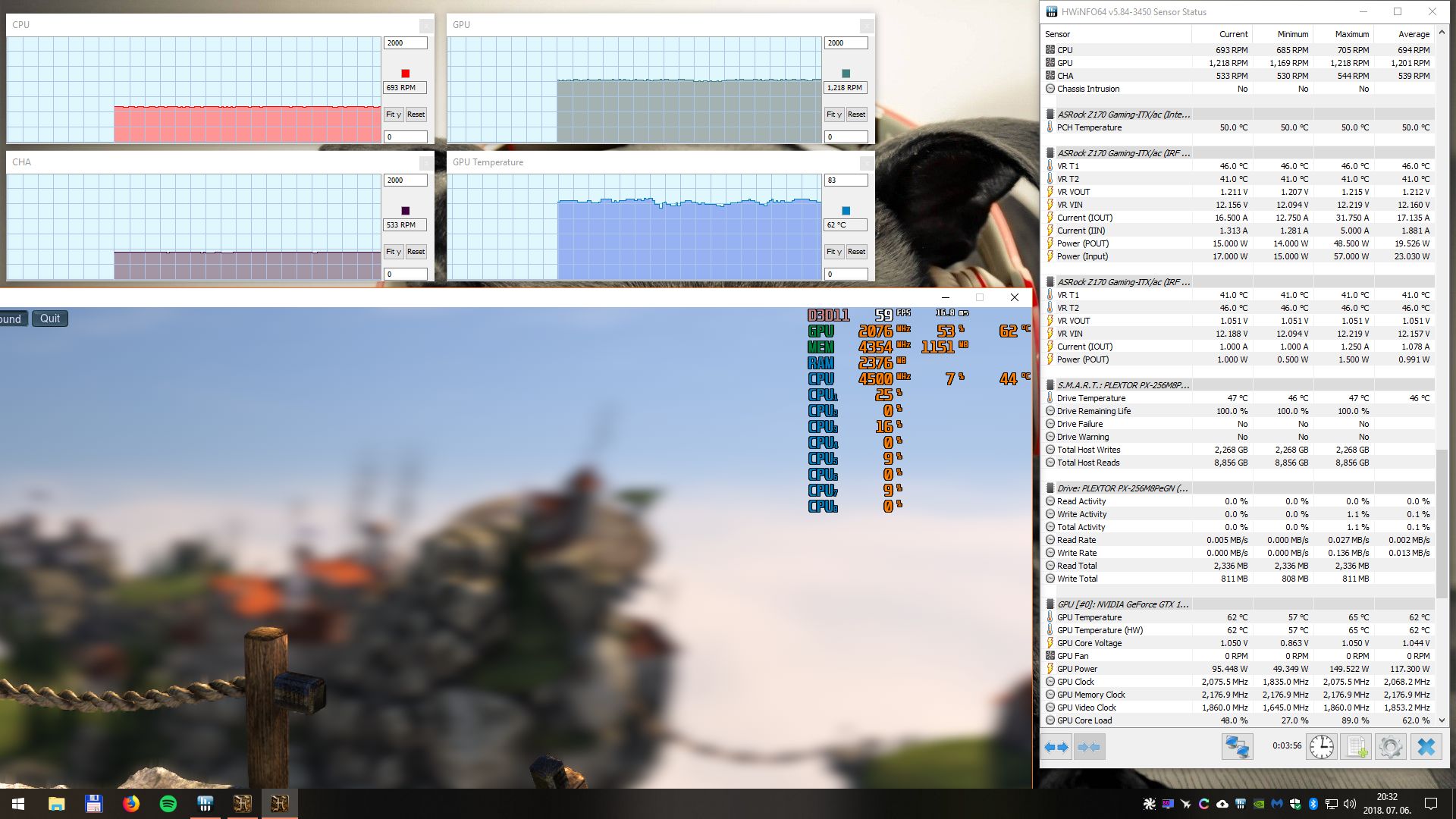Click Reset in the CHA graph window
Screen dimensions: 1456x819
[416, 252]
